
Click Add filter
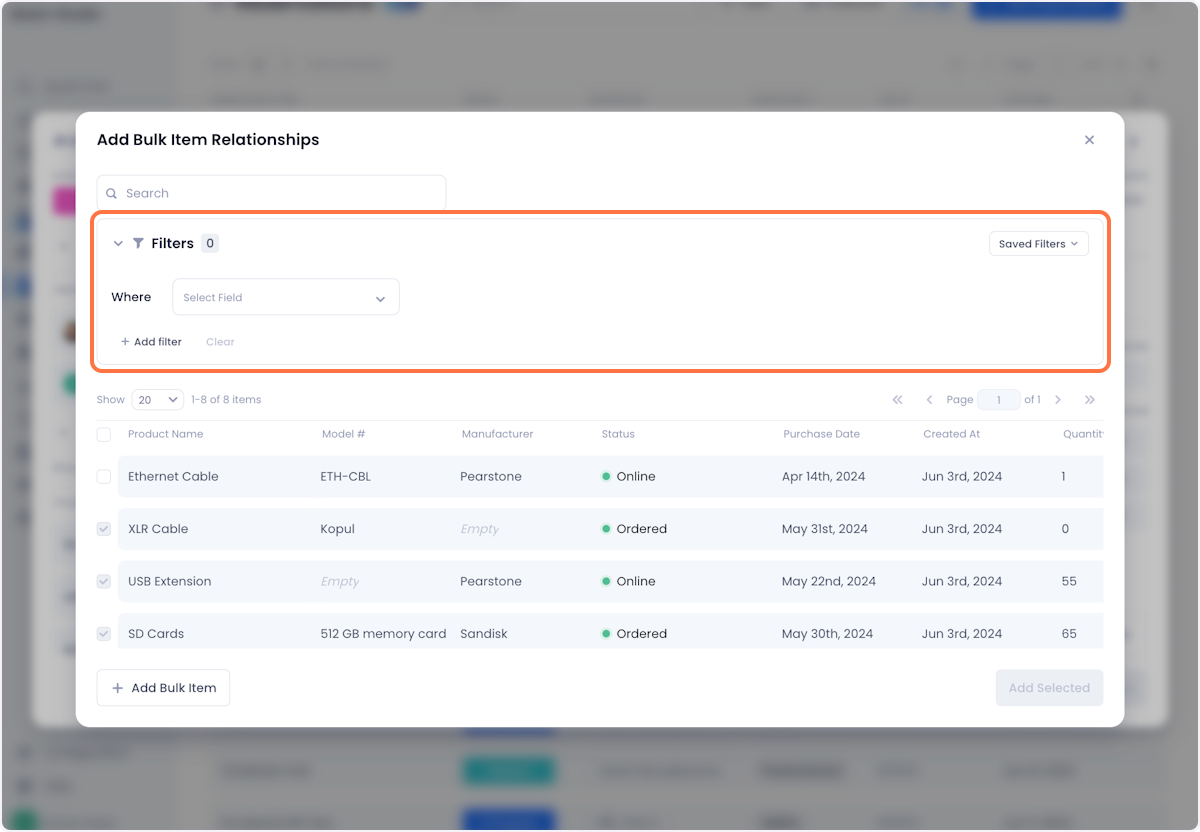pos(151,342)
